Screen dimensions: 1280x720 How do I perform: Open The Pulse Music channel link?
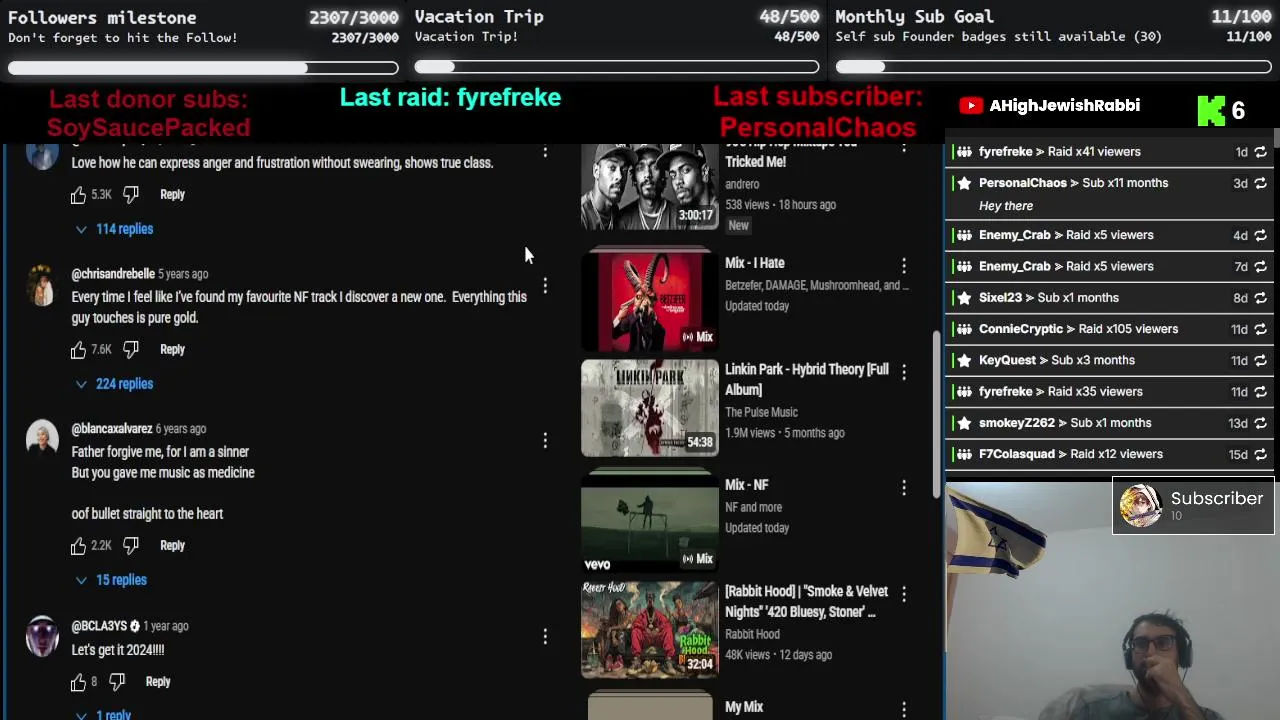(x=761, y=412)
